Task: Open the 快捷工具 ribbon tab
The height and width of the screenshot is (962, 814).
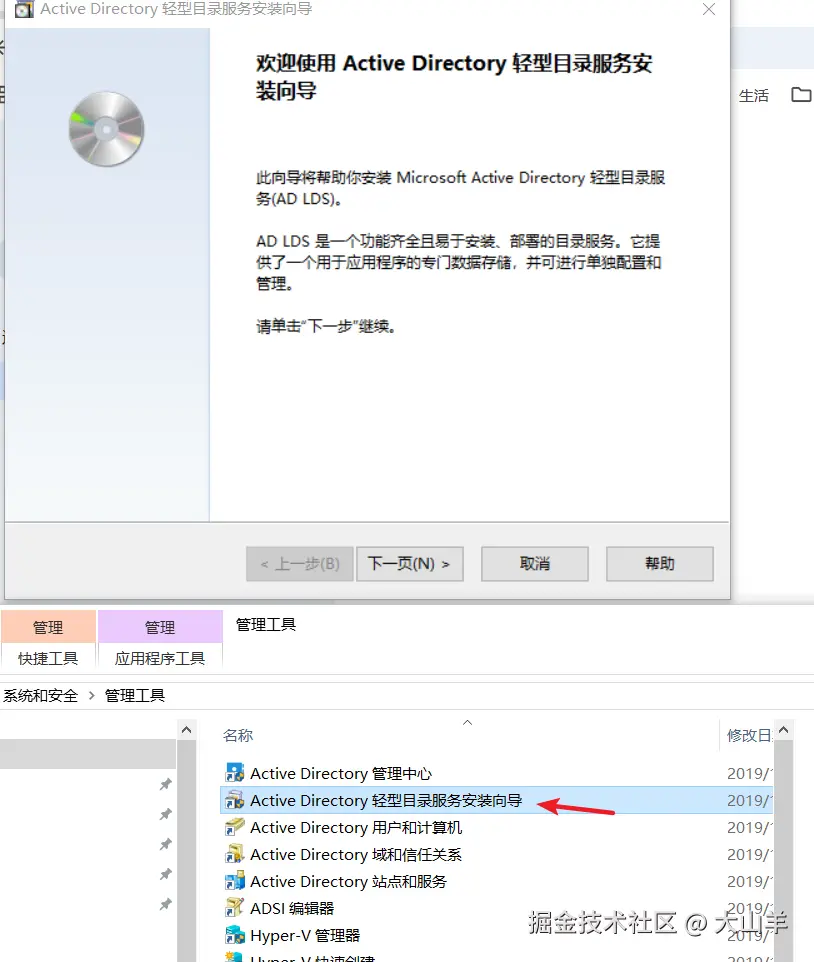Action: coord(48,658)
